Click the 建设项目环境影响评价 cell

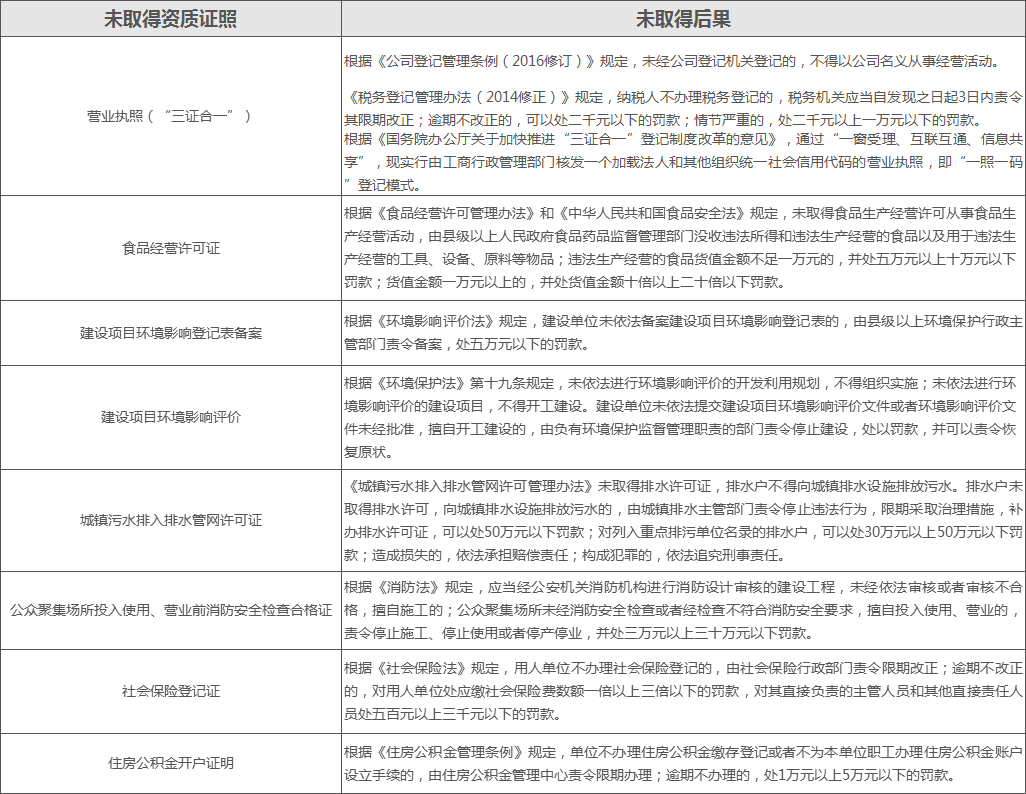[171, 417]
